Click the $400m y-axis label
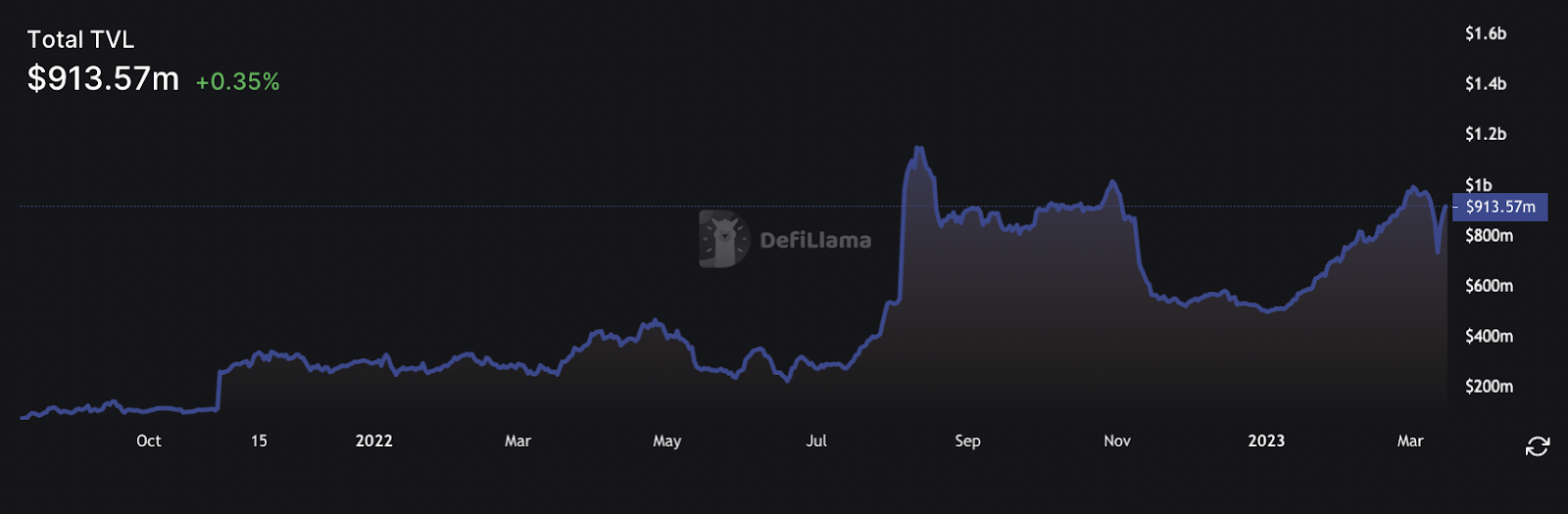The image size is (1568, 514). click(x=1490, y=336)
